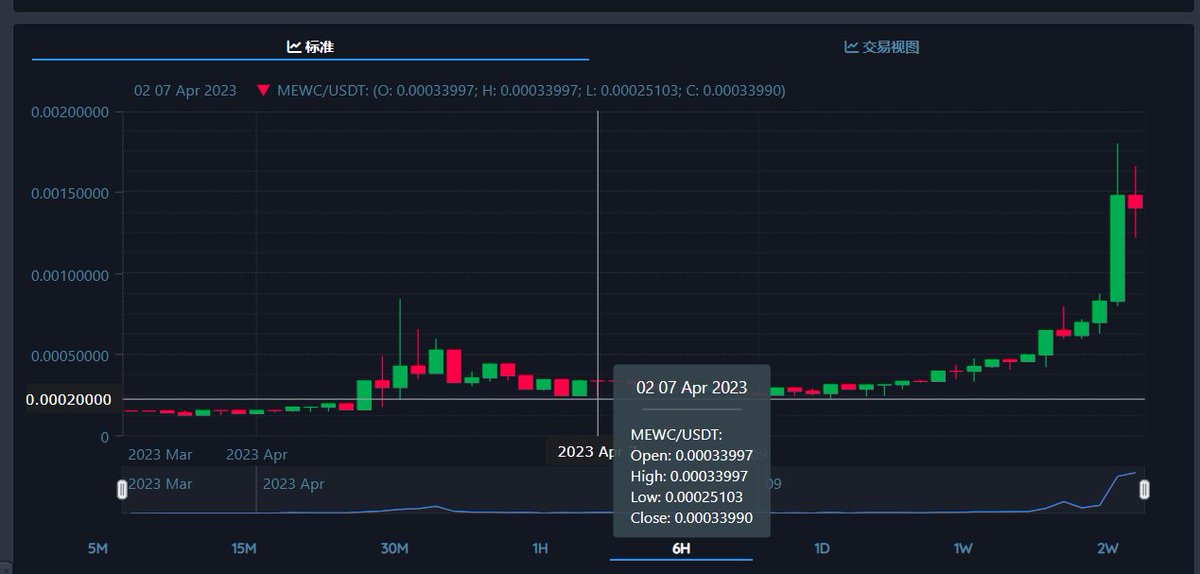Click the tall green candle reaching 0.0015
Screen dimensions: 1200x574
[x=1117, y=248]
